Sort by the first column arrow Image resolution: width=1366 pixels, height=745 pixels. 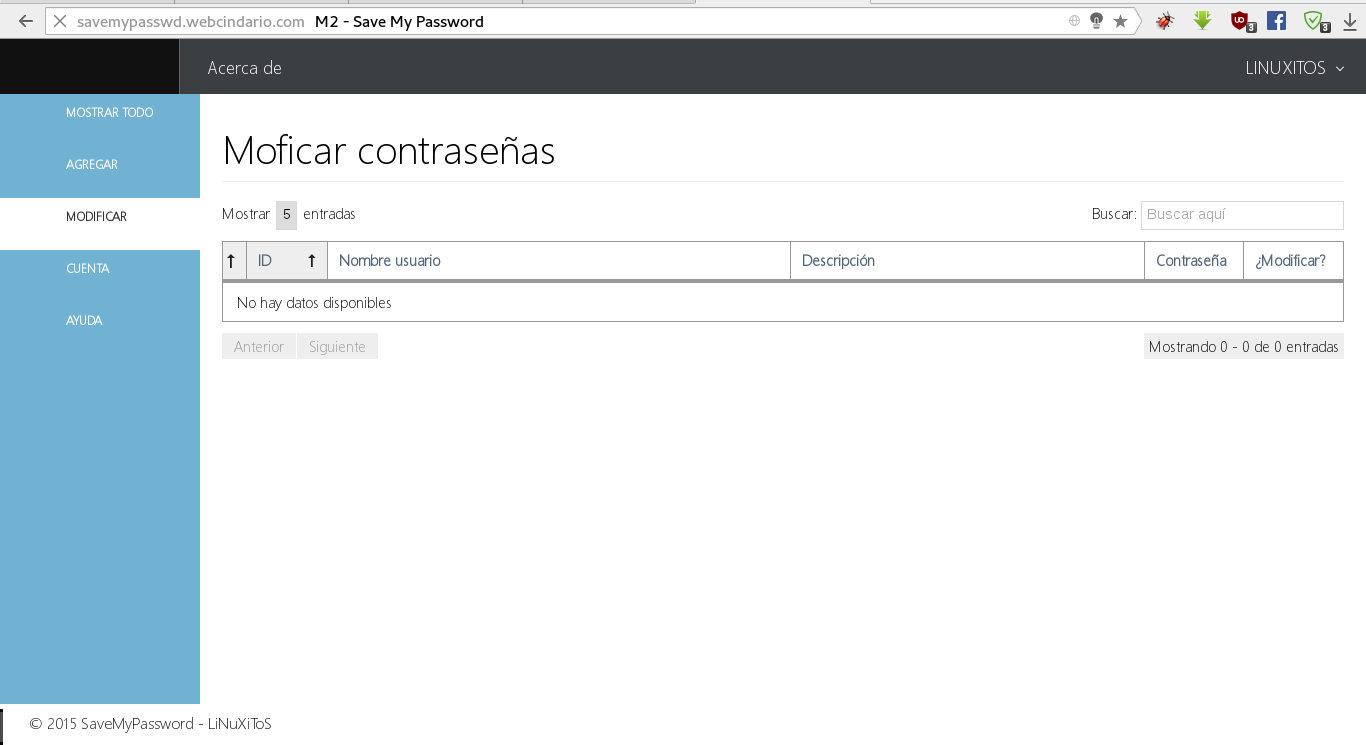click(x=231, y=261)
